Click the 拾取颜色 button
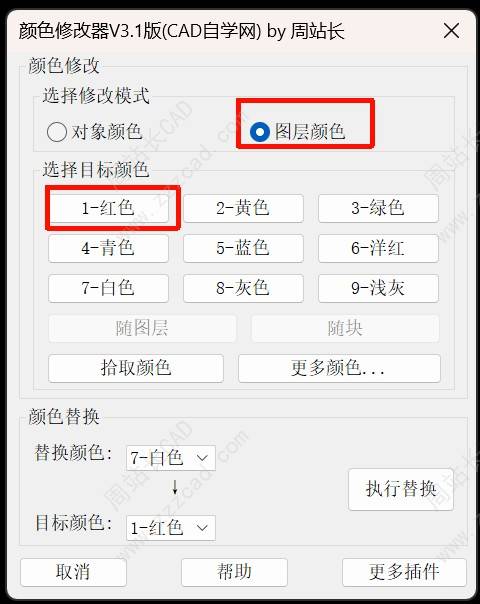The width and height of the screenshot is (480, 604). (x=136, y=368)
